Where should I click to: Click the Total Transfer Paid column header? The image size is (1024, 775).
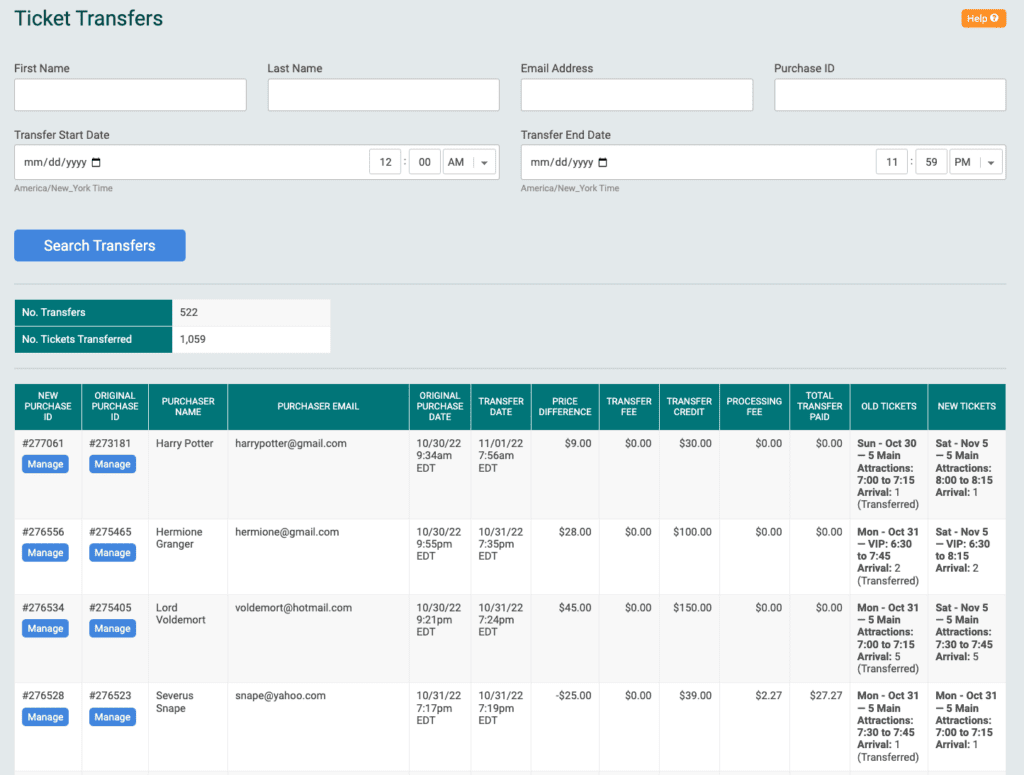[x=820, y=406]
